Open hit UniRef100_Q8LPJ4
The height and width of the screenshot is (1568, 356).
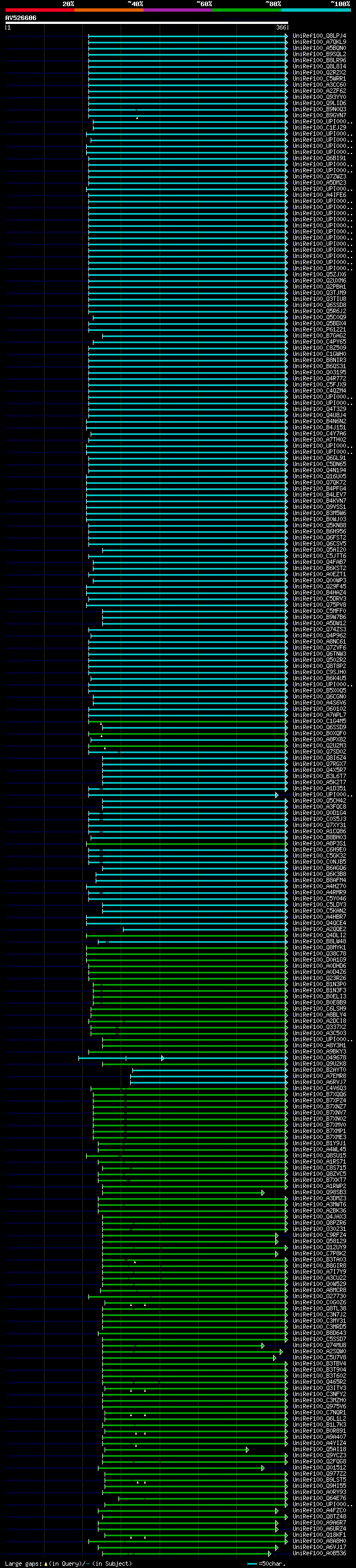[x=319, y=36]
